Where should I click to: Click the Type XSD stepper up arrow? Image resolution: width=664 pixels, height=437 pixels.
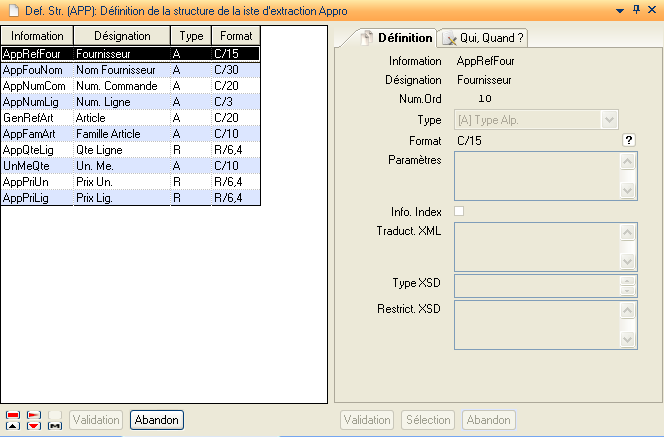(x=628, y=281)
